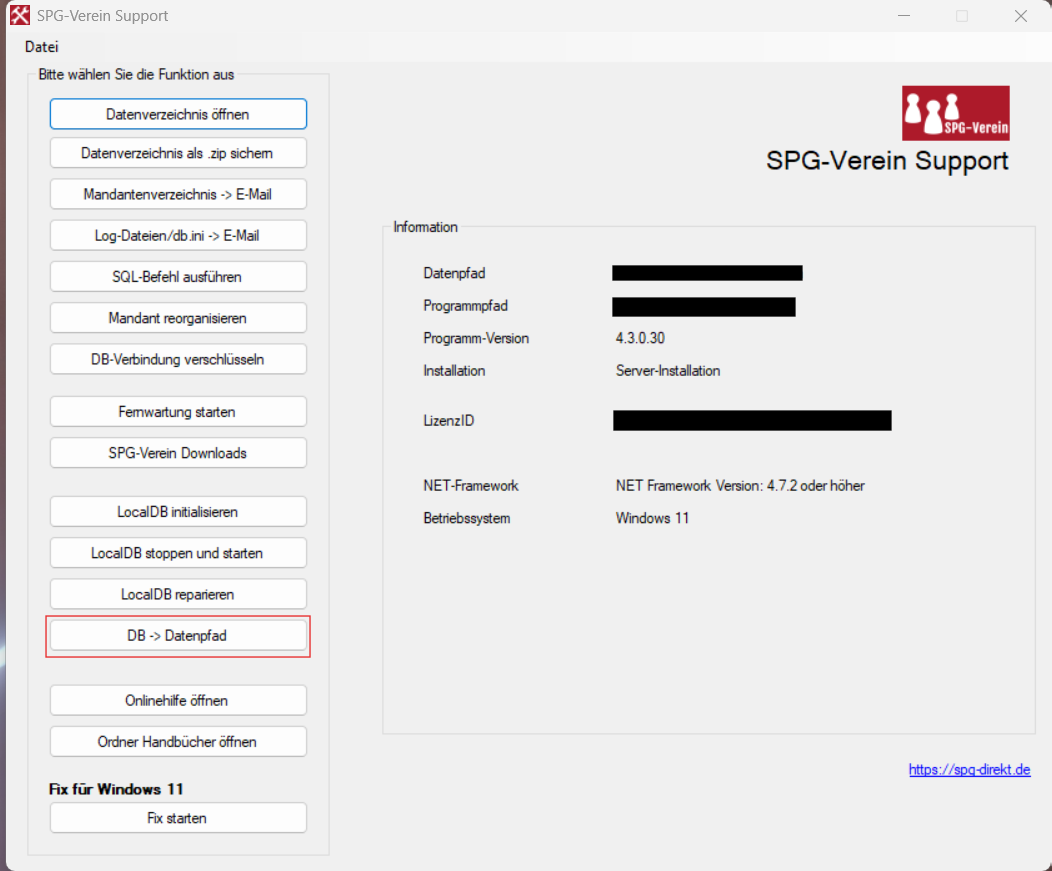Open the Datei menu
The width and height of the screenshot is (1052, 871).
42,46
